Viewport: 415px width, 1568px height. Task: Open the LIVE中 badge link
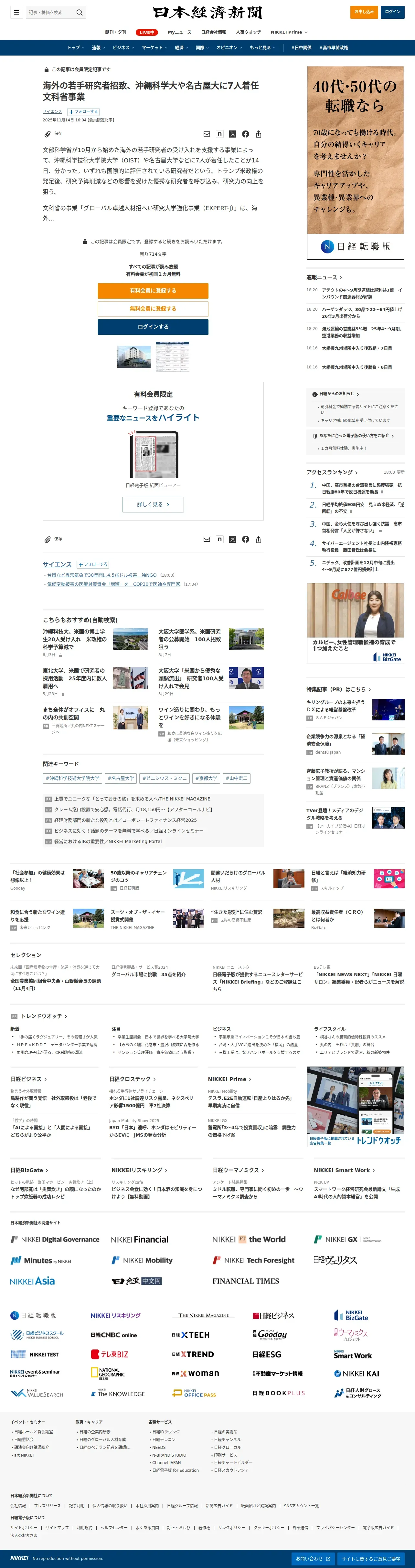click(147, 32)
